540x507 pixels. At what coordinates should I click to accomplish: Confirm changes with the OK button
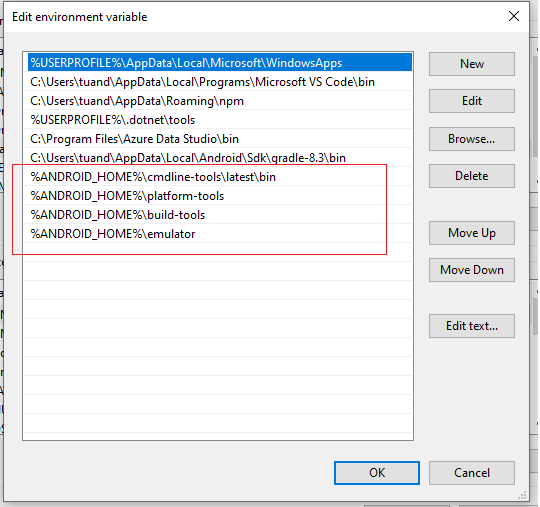coord(377,473)
